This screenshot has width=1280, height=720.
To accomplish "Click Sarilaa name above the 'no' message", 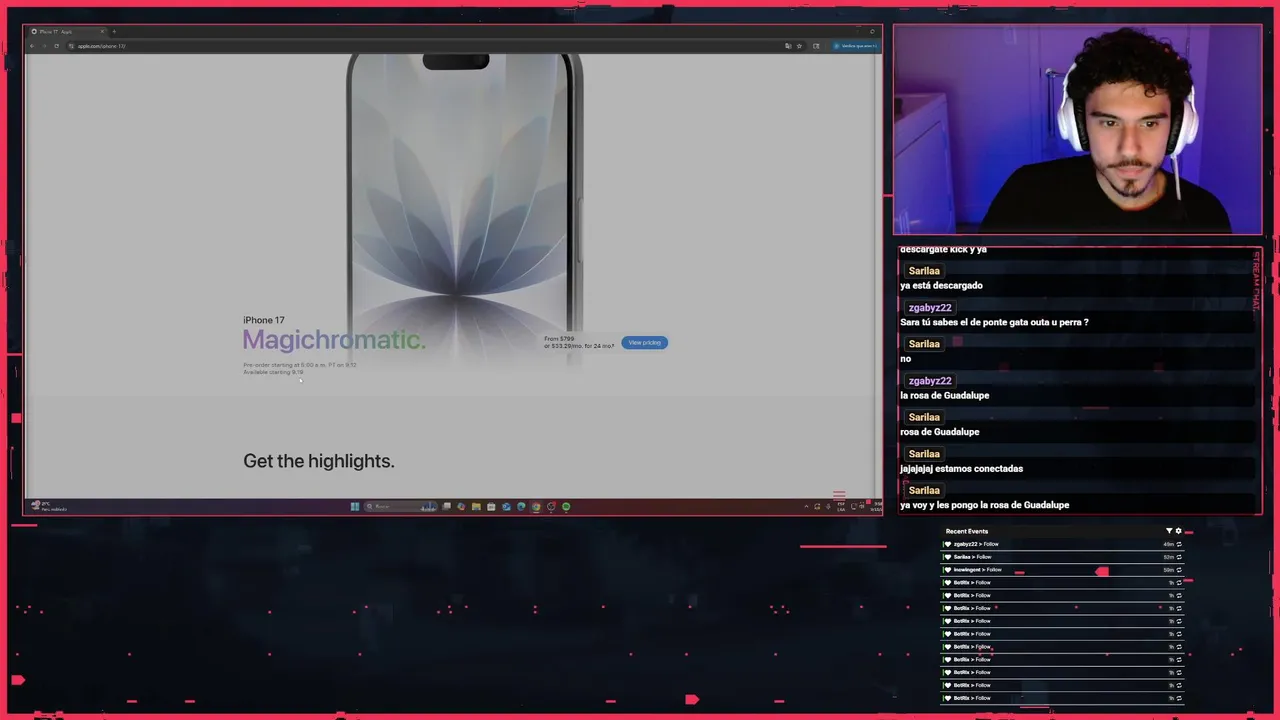I will [x=924, y=344].
